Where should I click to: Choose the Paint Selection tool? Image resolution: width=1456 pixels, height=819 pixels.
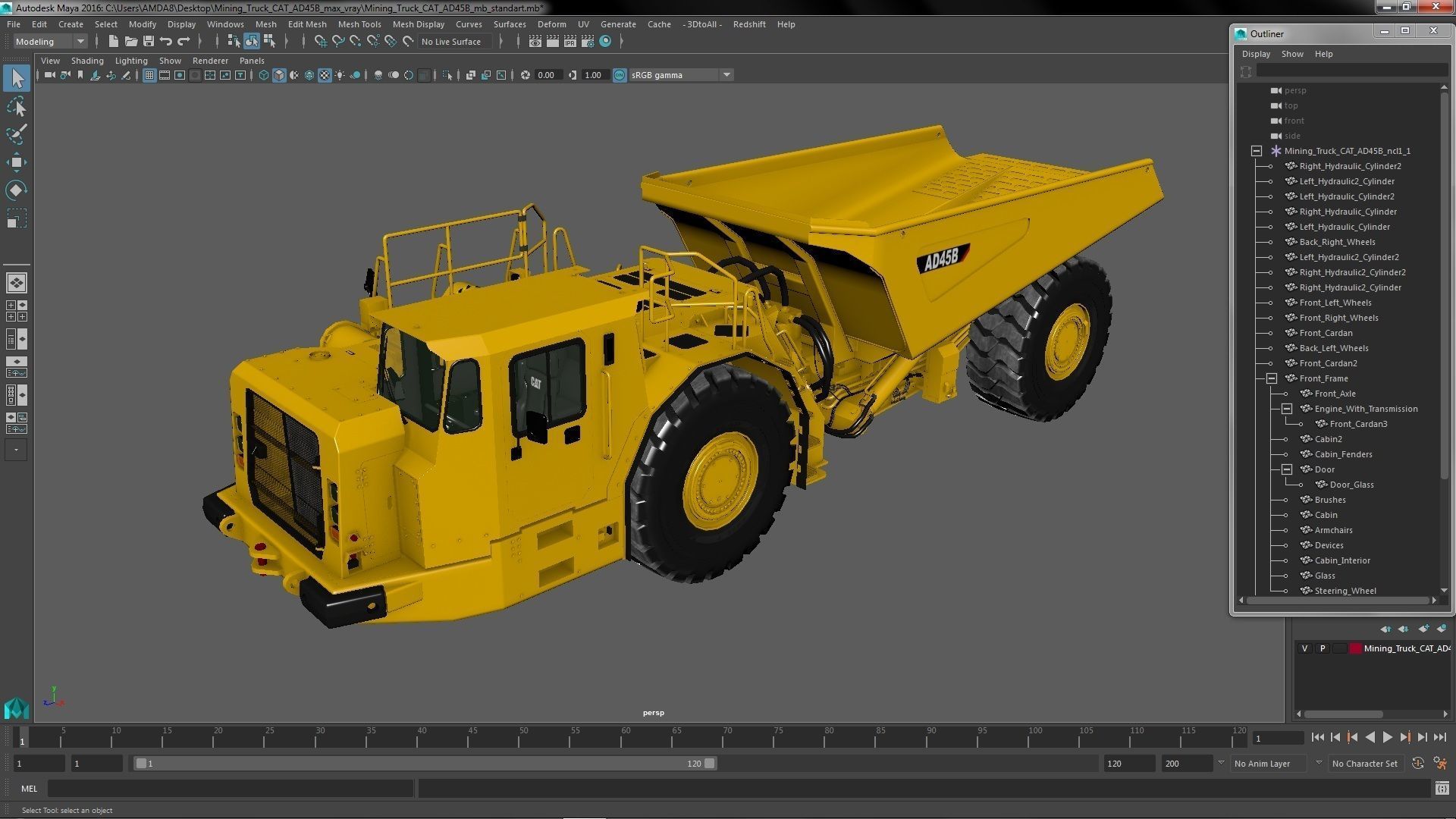[x=17, y=134]
